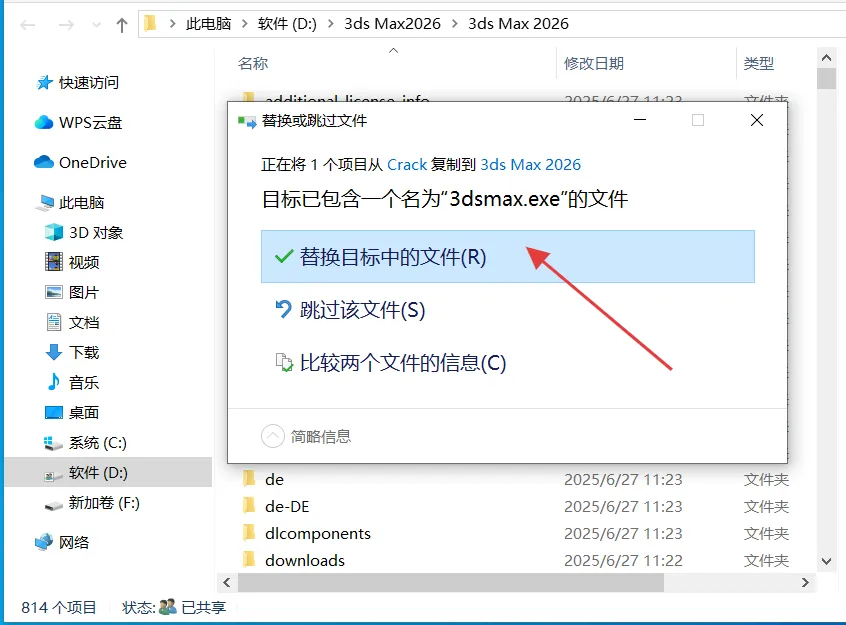Image resolution: width=846 pixels, height=625 pixels.
Task: Select the de-DE folder row
Action: 515,506
